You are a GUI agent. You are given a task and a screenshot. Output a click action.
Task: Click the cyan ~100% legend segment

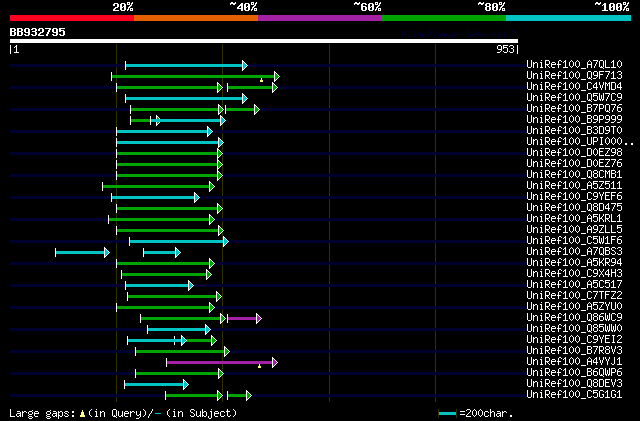(568, 18)
